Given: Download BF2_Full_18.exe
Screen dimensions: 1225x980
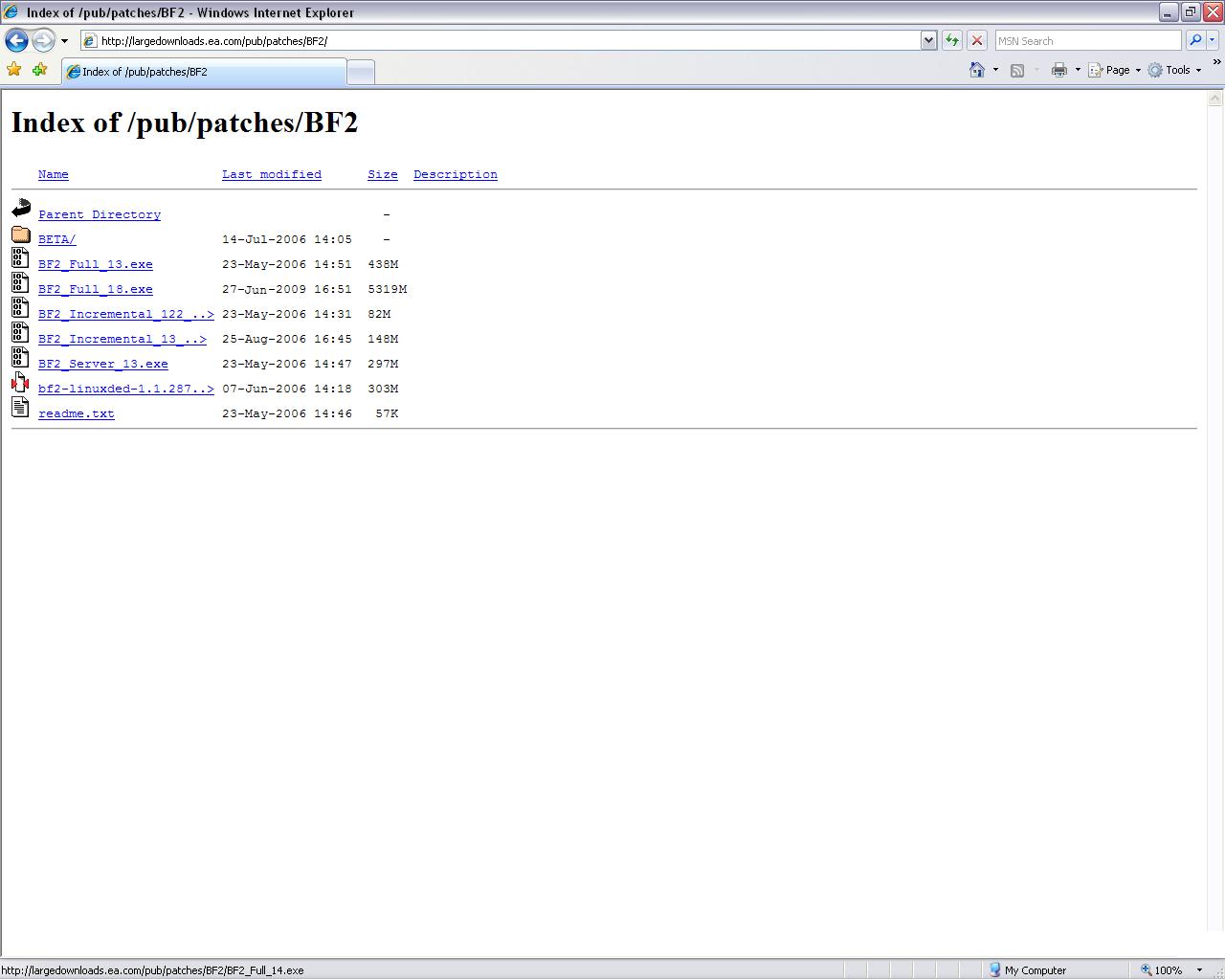Looking at the screenshot, I should point(96,289).
